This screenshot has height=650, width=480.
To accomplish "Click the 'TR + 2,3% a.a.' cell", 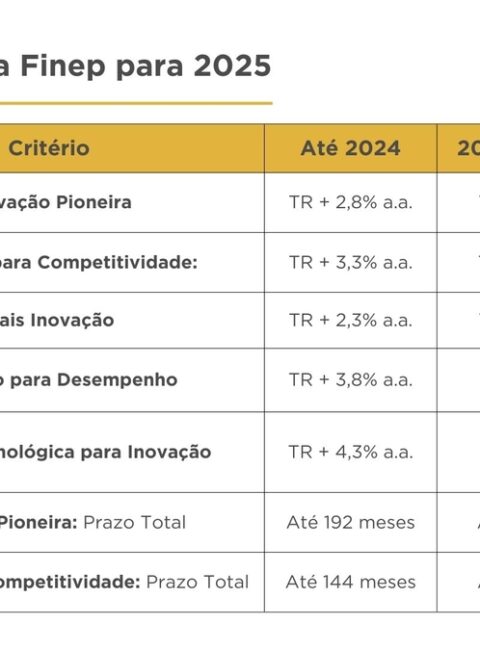I will [x=351, y=320].
